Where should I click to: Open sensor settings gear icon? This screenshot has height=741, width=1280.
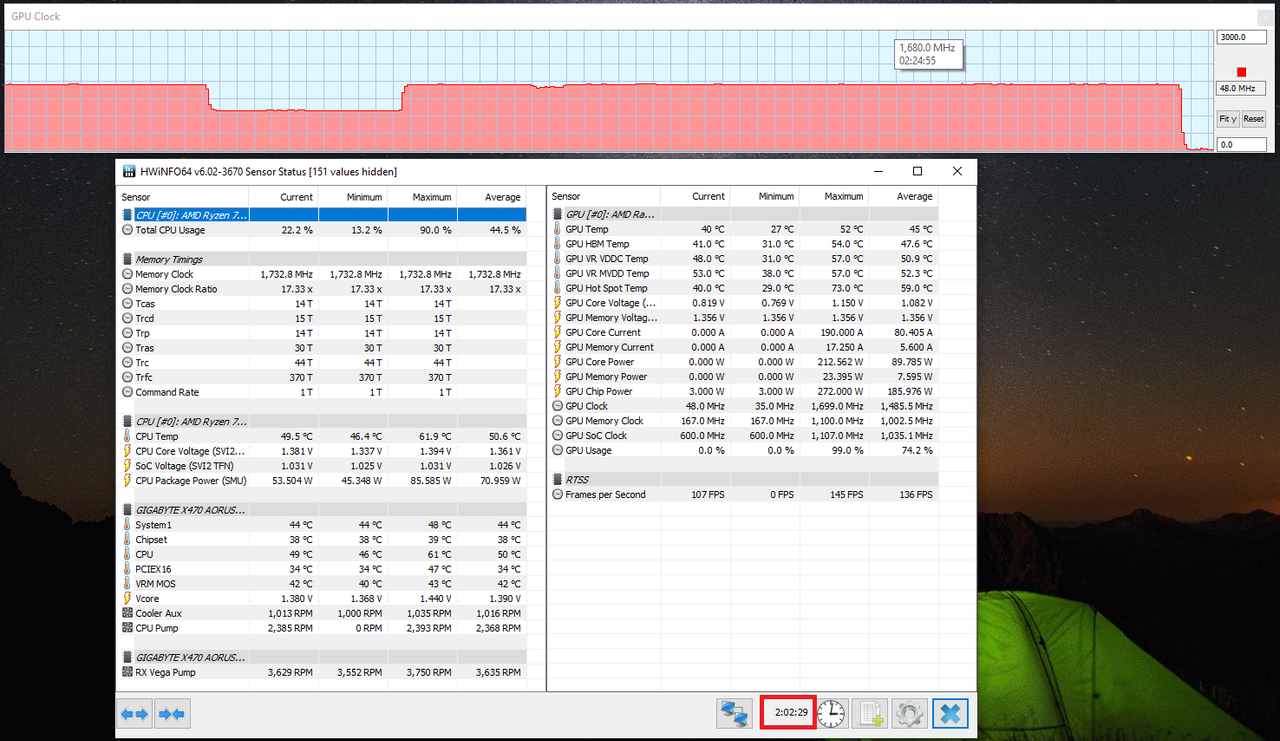coord(909,713)
